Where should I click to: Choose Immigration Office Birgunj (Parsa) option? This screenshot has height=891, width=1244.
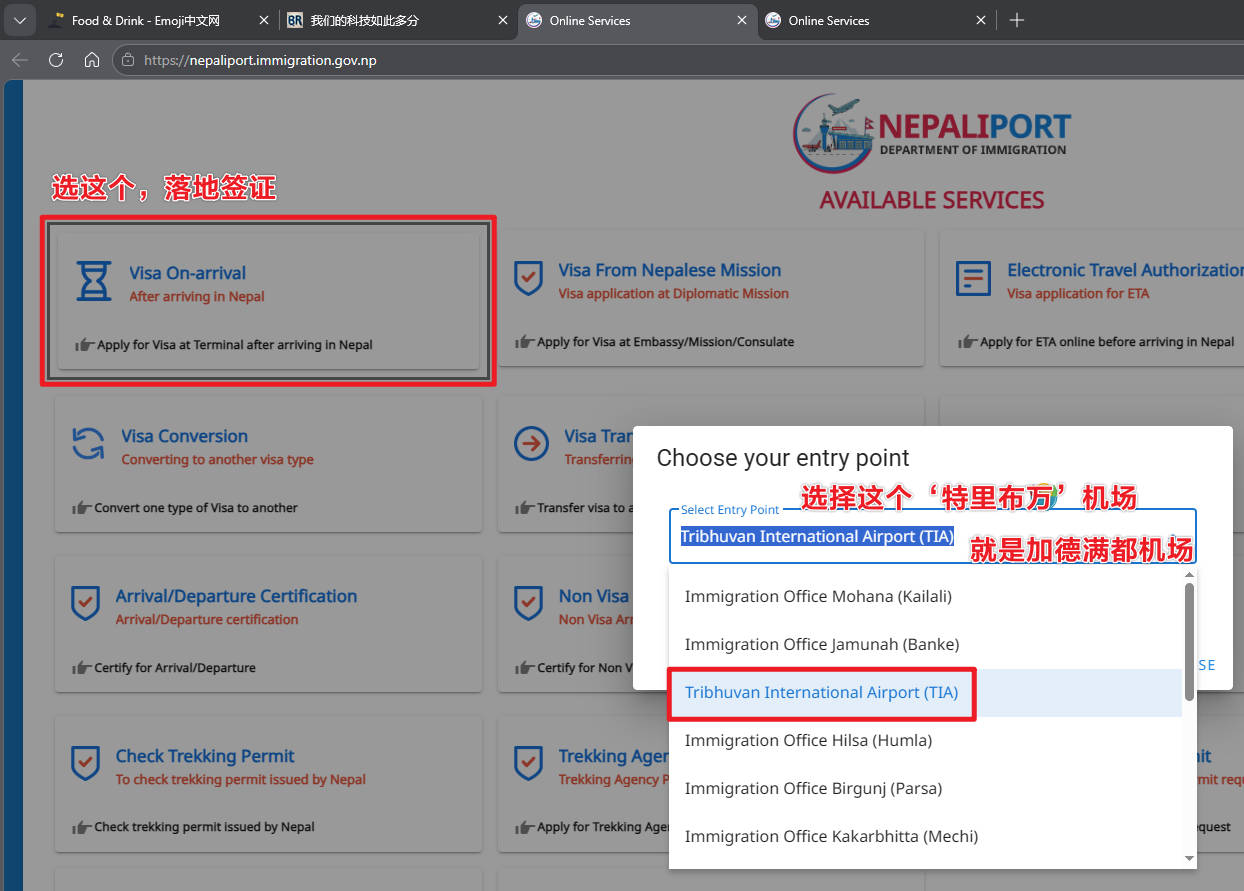tap(813, 788)
